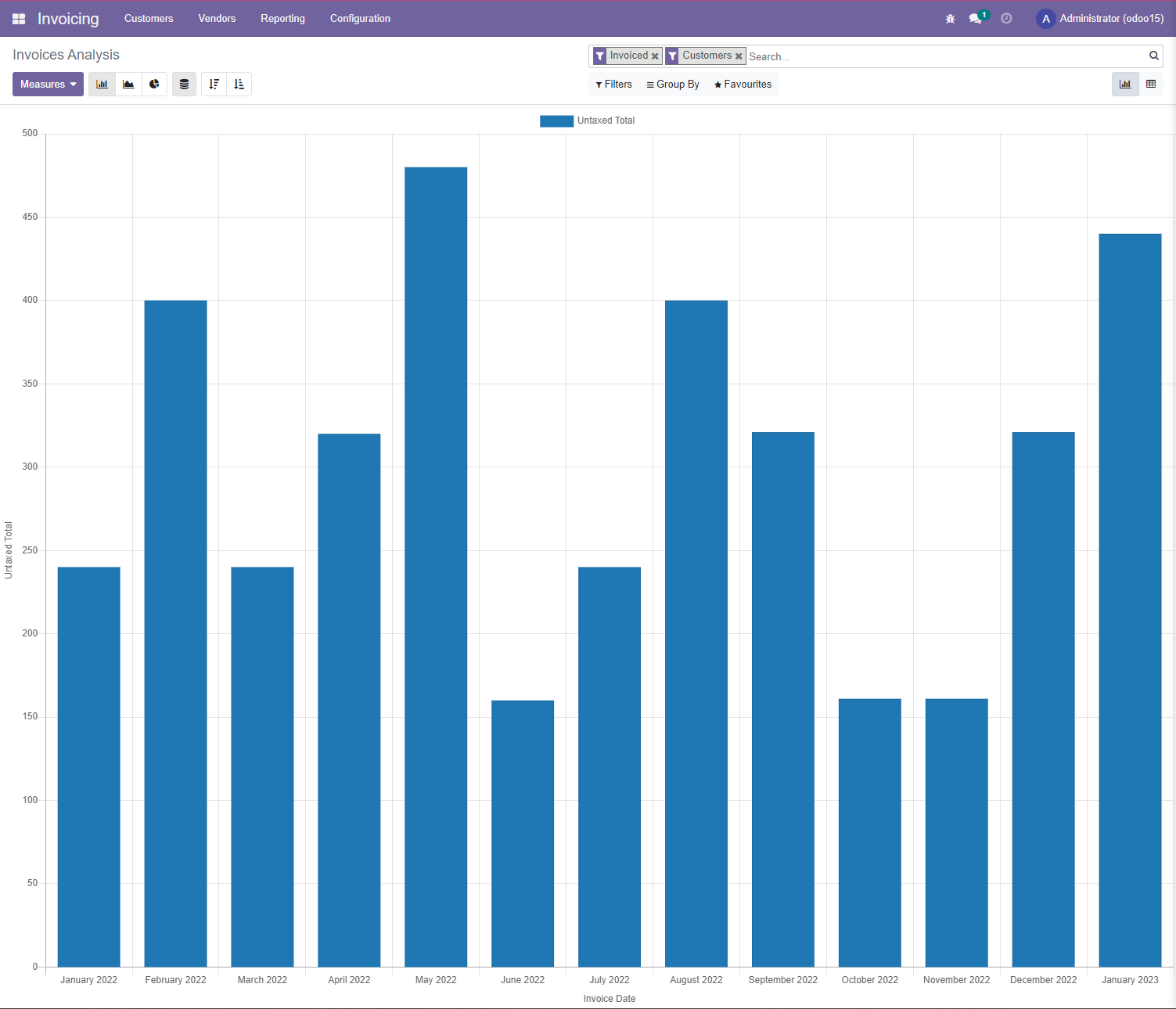Toggle the stacked chart option
Viewport: 1176px width, 1009px height.
tap(184, 84)
